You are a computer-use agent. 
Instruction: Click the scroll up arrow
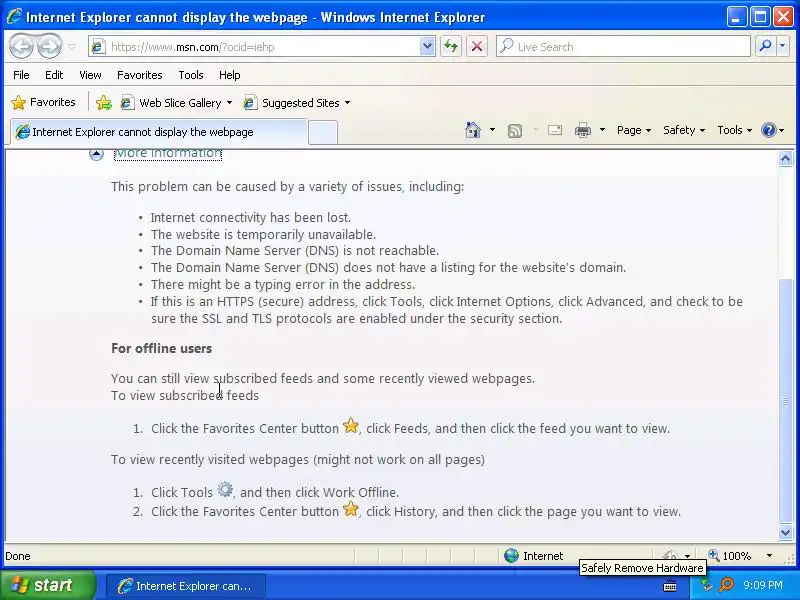pos(785,159)
